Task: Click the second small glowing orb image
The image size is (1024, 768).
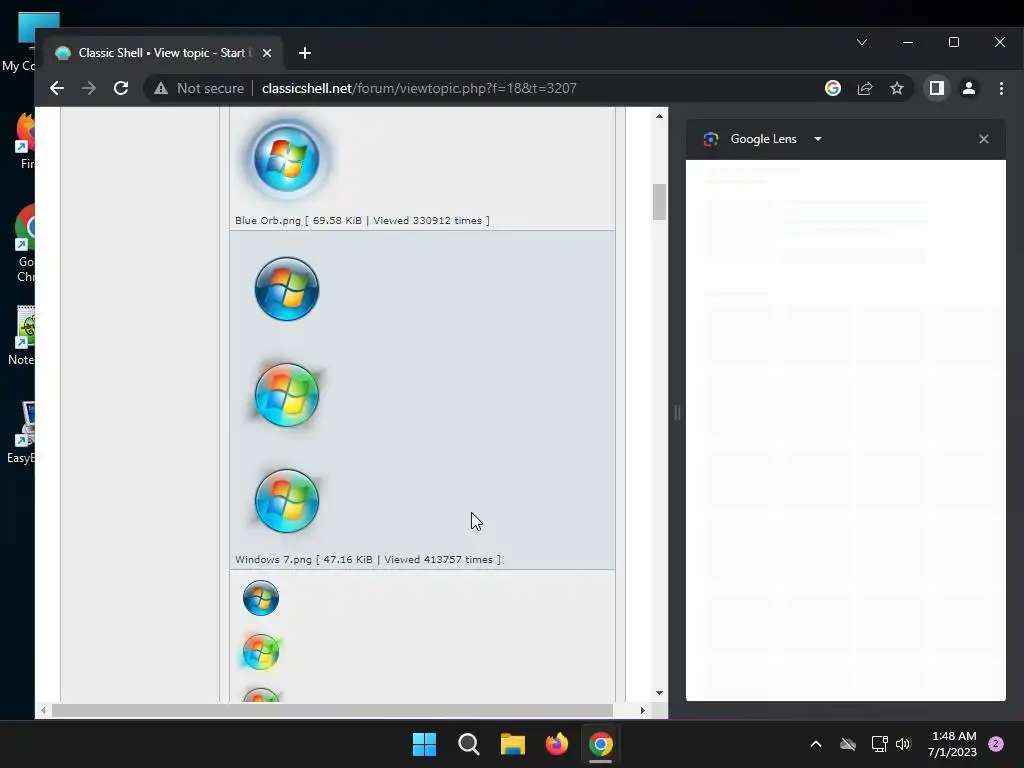Action: tap(261, 651)
